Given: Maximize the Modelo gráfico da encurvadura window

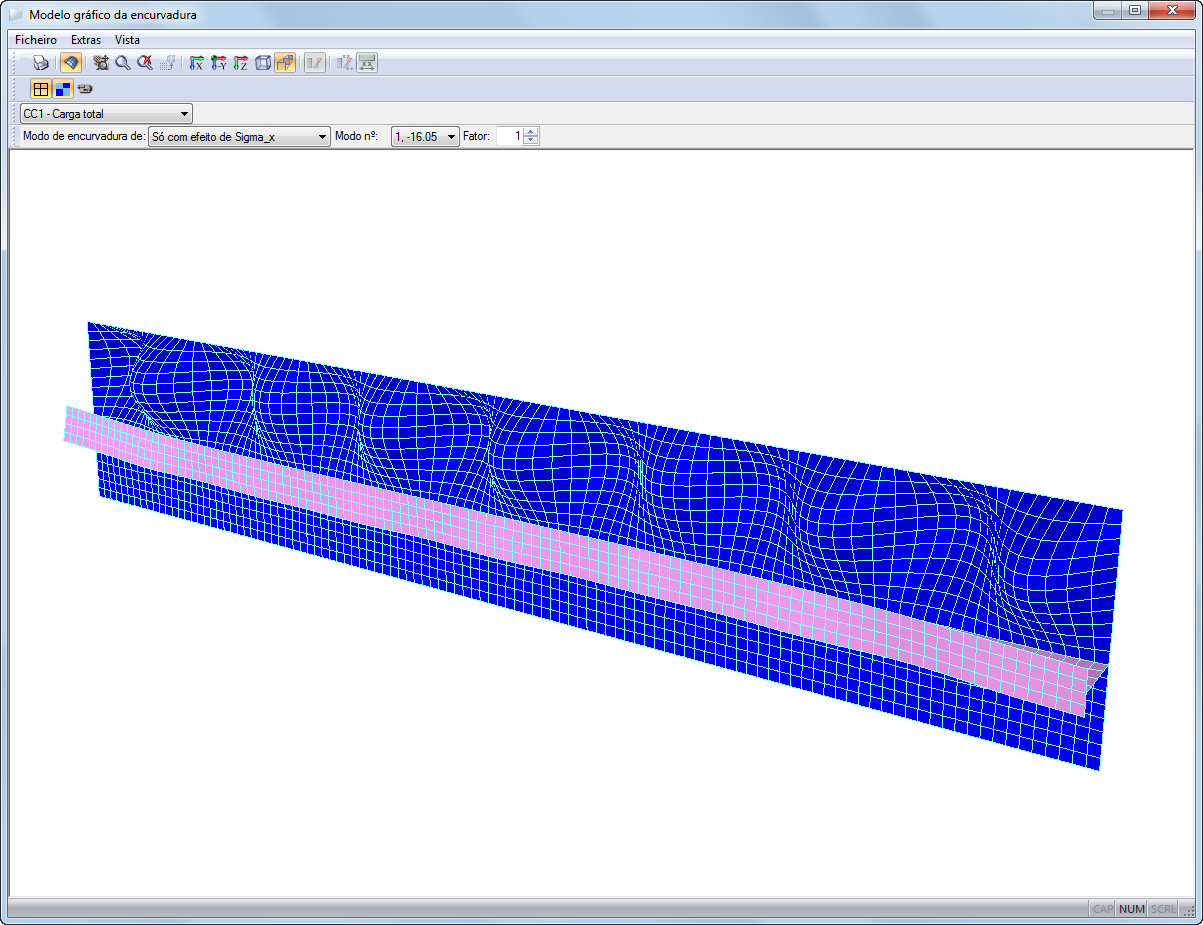Looking at the screenshot, I should tap(1134, 10).
